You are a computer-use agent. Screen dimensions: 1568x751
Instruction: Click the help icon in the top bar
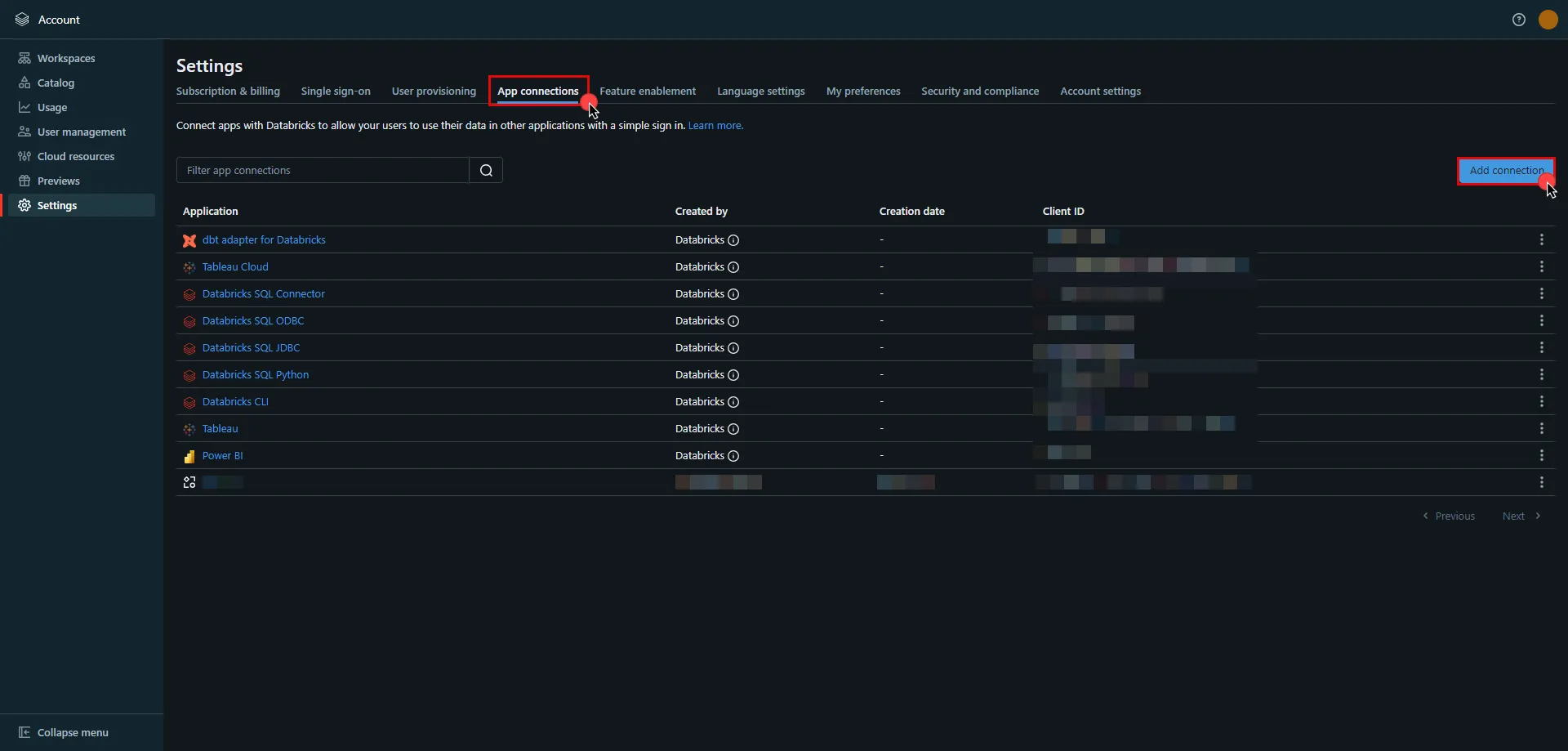[x=1518, y=19]
